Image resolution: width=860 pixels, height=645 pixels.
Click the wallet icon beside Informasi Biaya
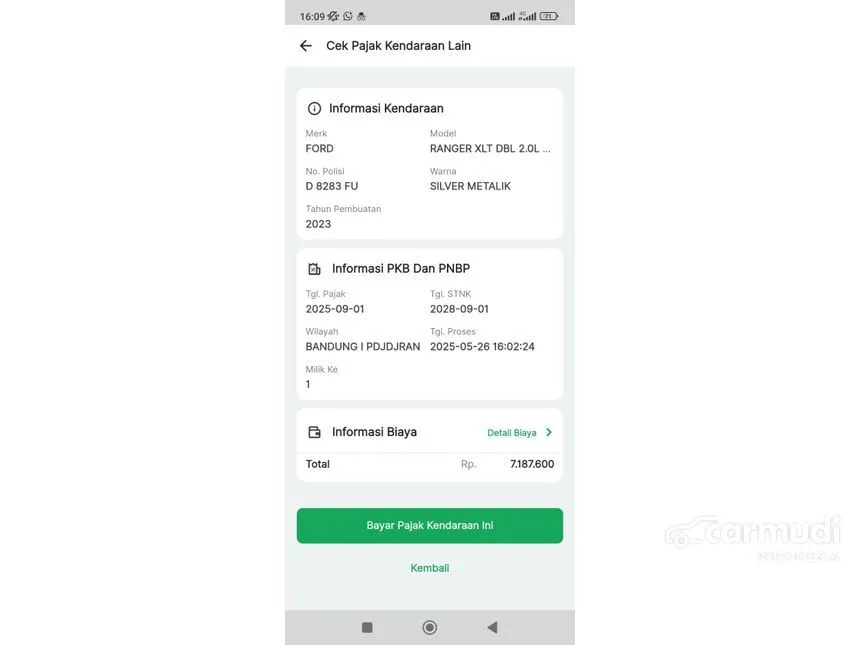coord(314,432)
